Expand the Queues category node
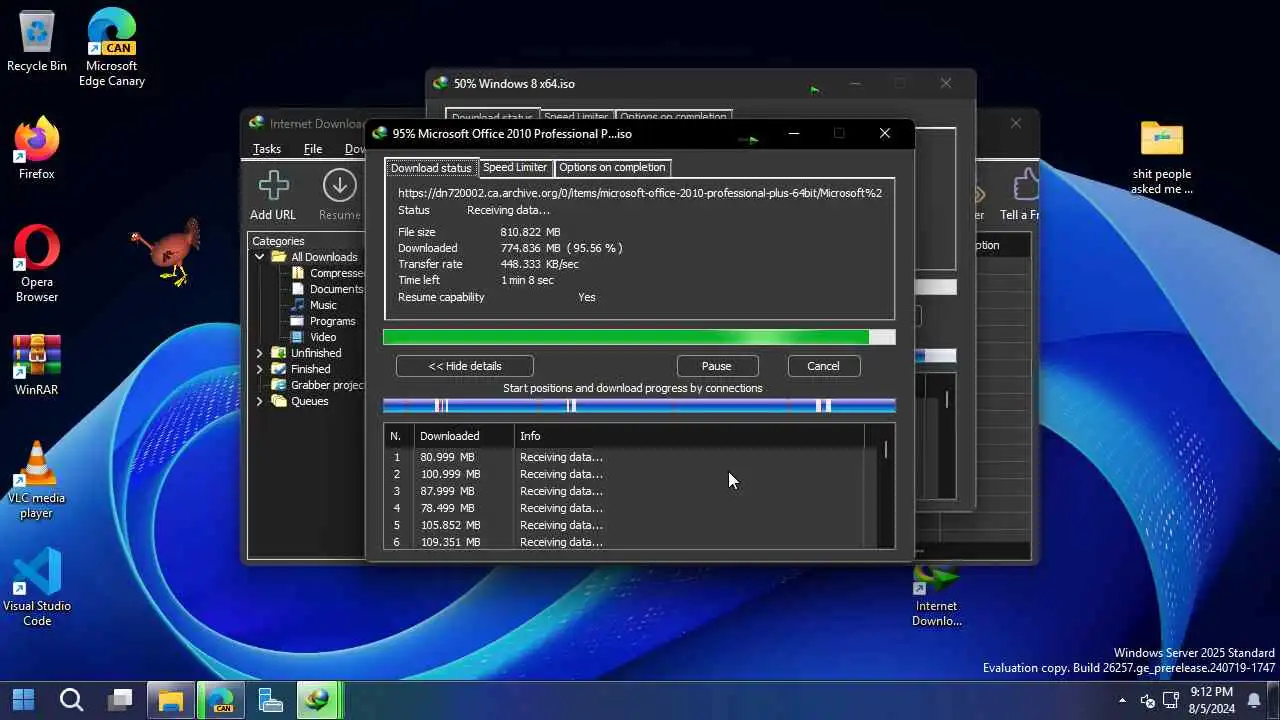This screenshot has height=720, width=1280. [260, 401]
